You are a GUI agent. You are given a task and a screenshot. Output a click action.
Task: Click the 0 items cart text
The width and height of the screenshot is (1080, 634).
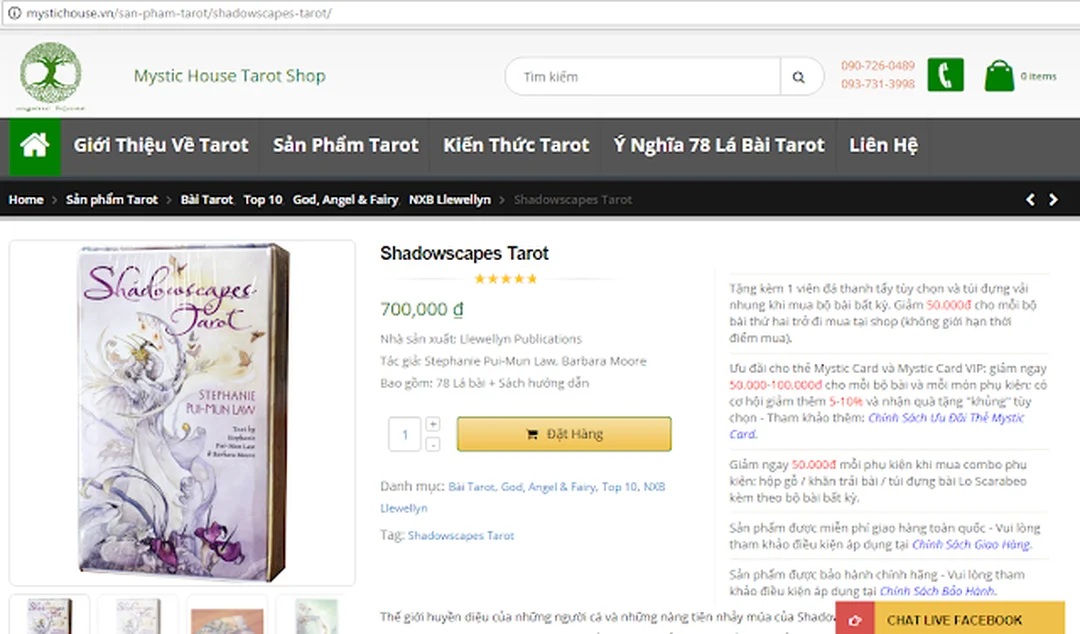1038,76
